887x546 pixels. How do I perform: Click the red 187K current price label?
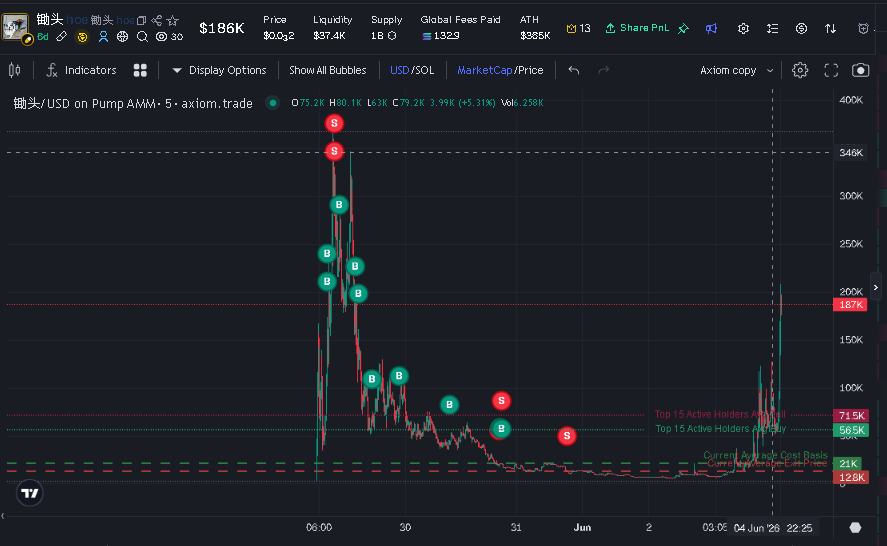(850, 305)
